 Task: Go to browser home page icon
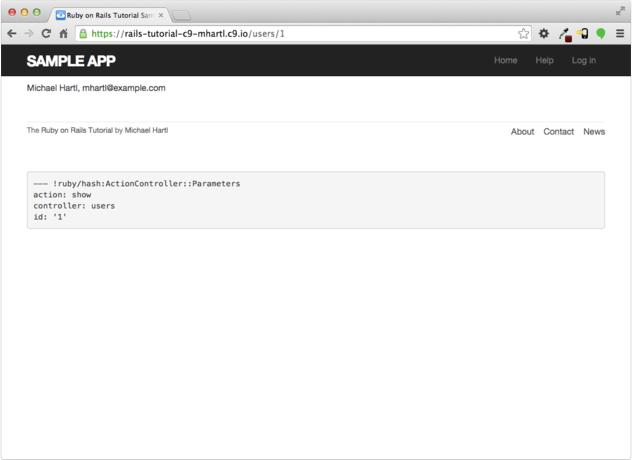(x=63, y=33)
